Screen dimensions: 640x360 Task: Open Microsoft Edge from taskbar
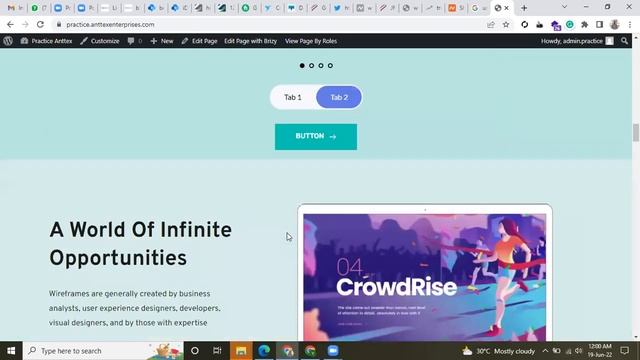pyautogui.click(x=264, y=351)
